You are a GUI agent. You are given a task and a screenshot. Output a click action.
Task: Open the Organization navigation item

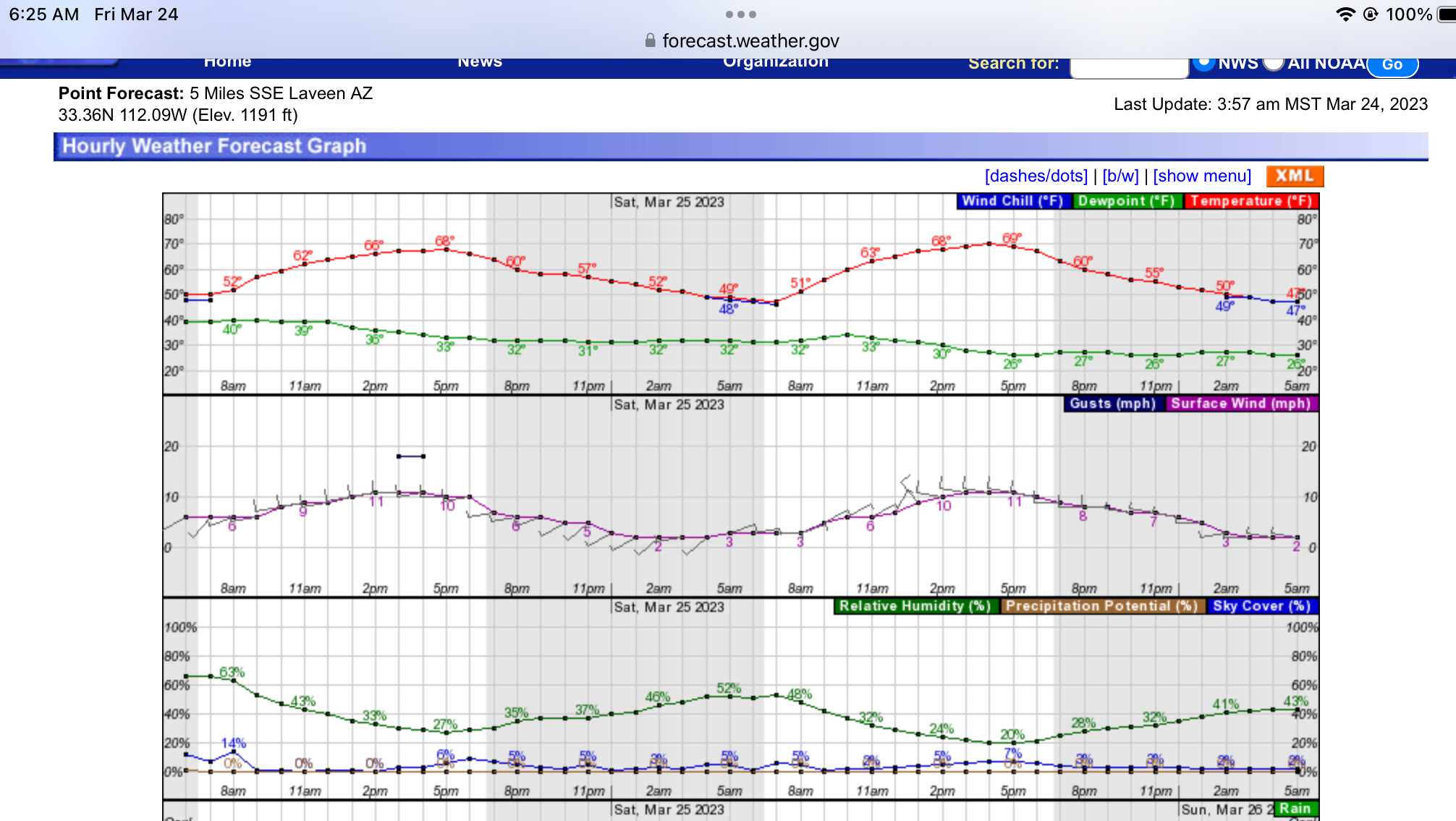coord(776,62)
